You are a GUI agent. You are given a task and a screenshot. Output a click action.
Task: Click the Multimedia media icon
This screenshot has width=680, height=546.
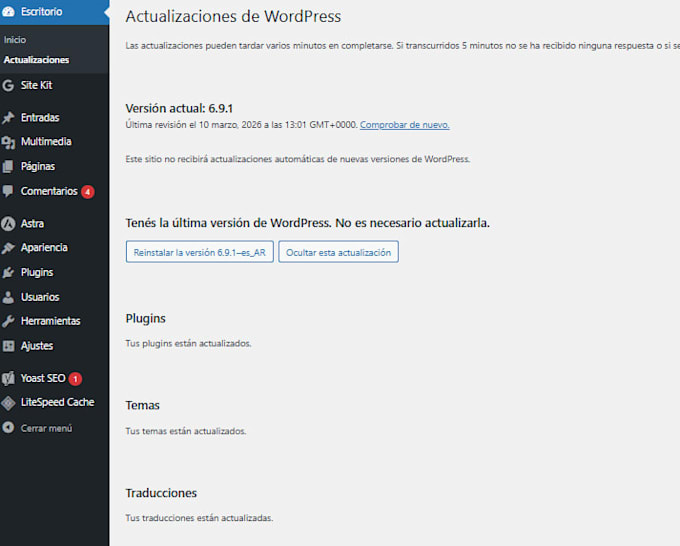pos(8,142)
